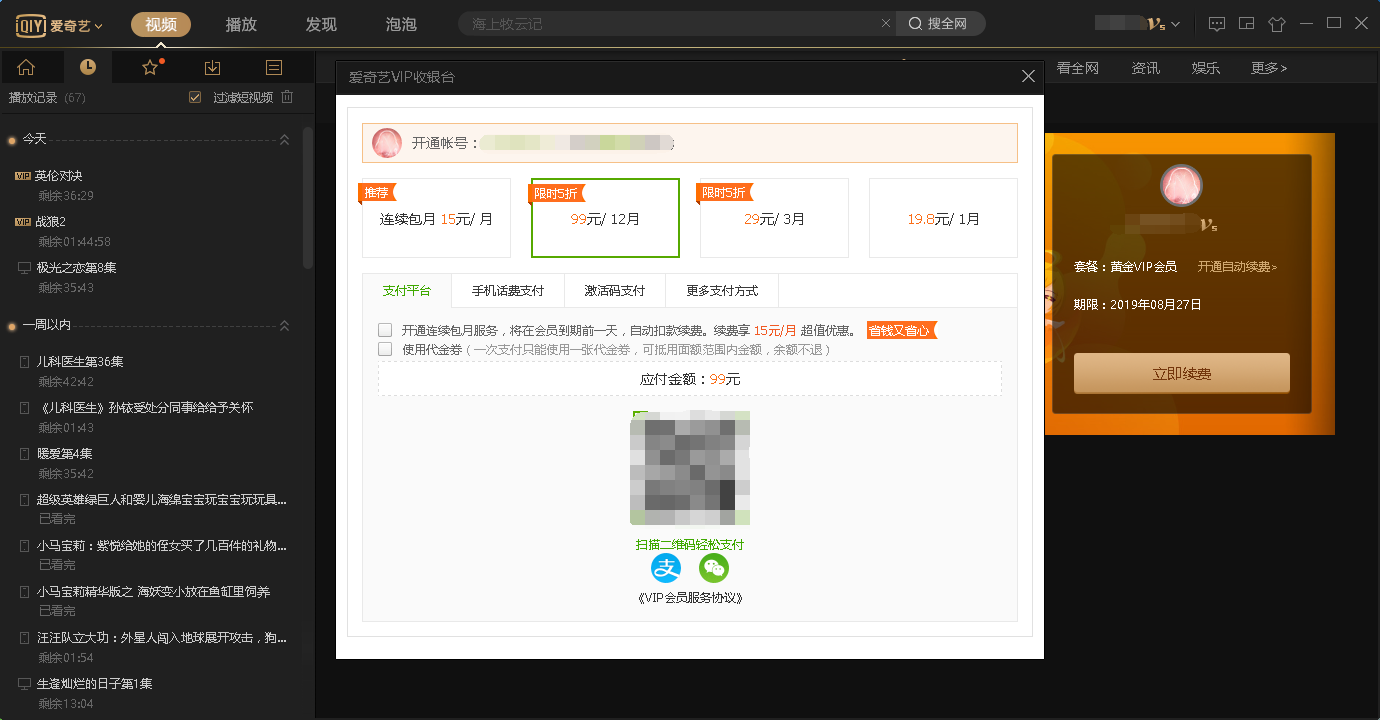The width and height of the screenshot is (1380, 720).
Task: Select the 支付平台 payment tab
Action: point(407,291)
